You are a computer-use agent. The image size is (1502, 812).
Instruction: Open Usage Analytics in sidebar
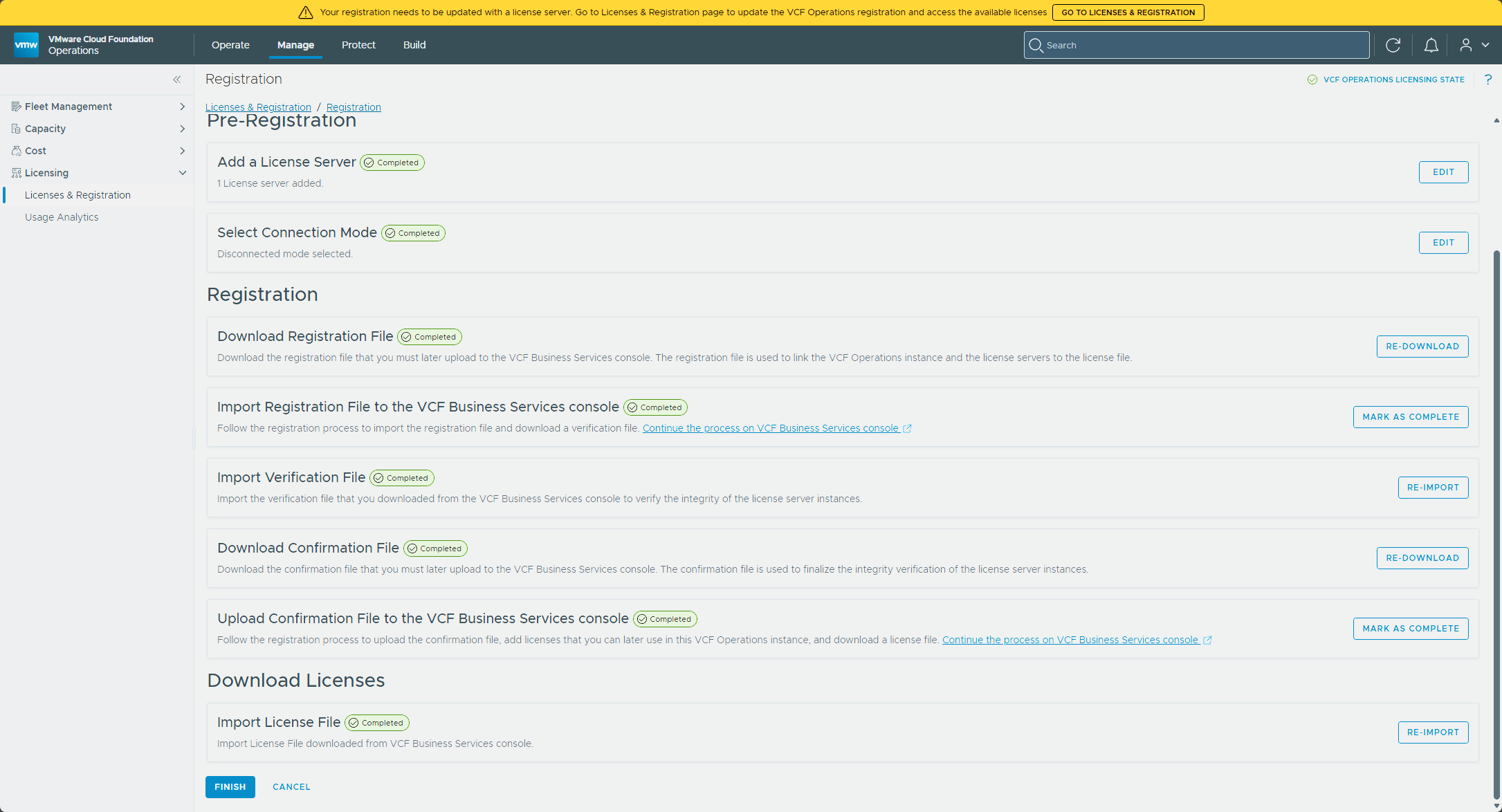(62, 217)
